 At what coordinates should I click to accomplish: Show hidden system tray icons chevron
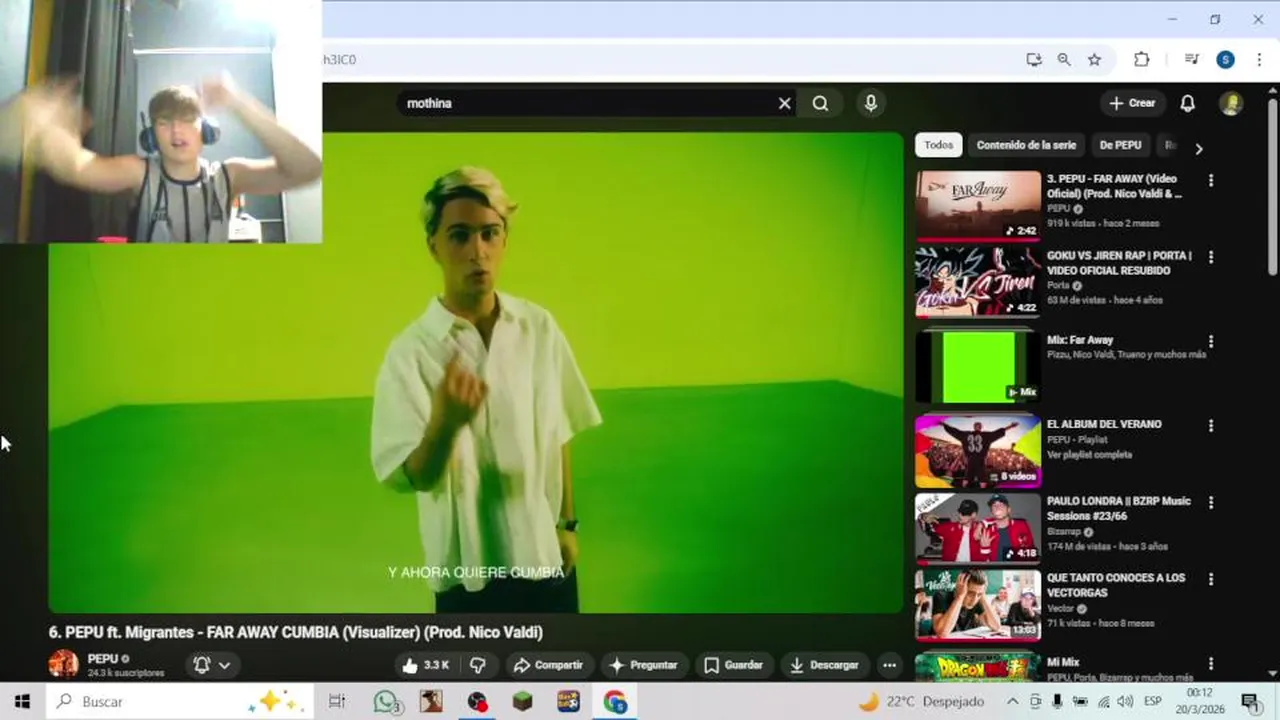pos(1012,702)
